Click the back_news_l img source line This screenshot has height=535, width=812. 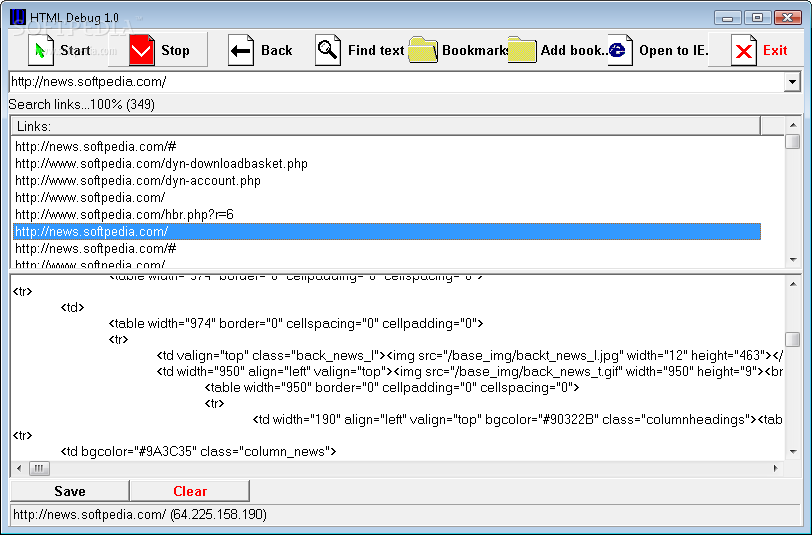[470, 356]
